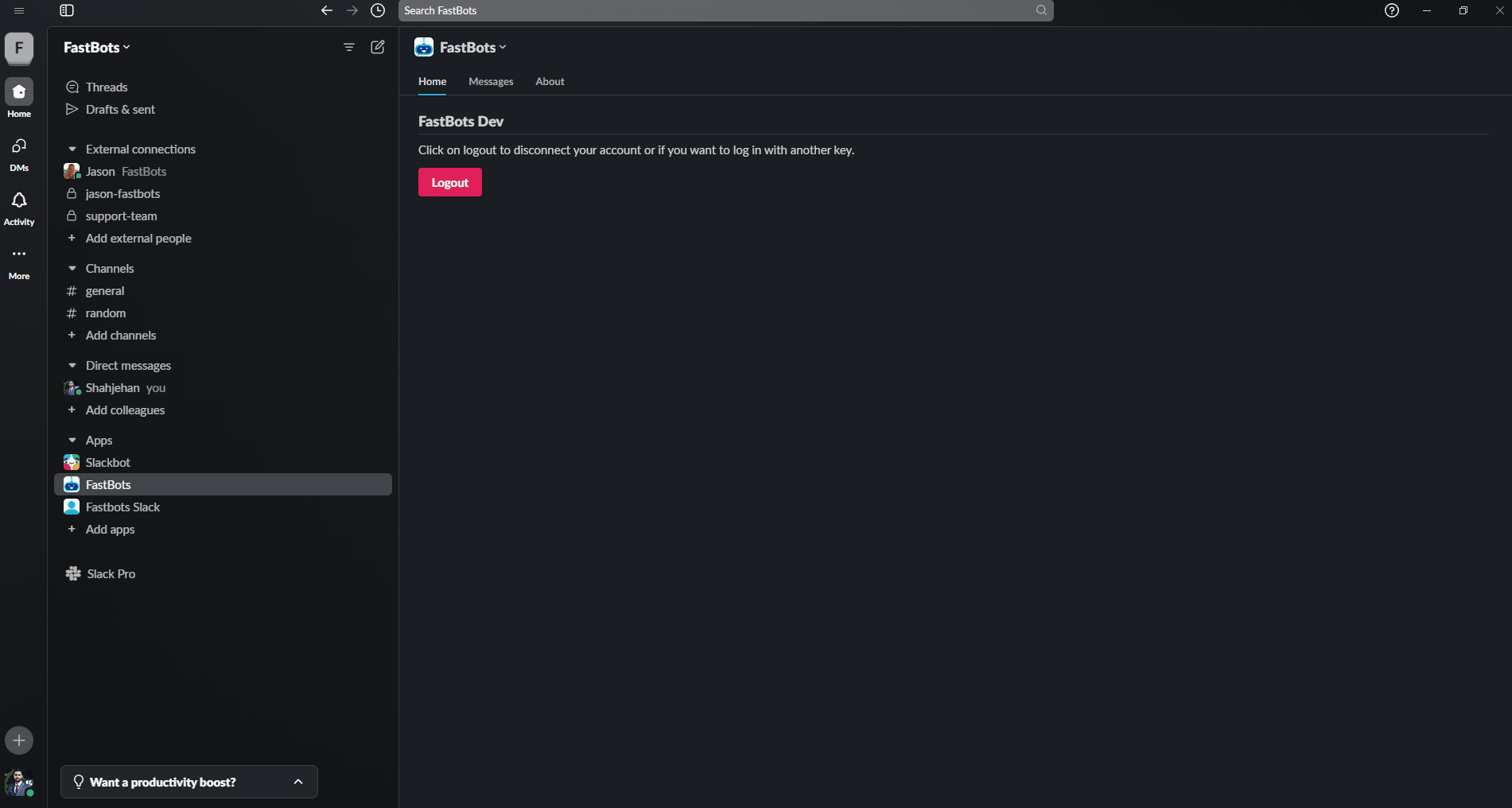Screen dimensions: 1512x808
Task: Open the hamburger menu icon
Action: [x=19, y=10]
